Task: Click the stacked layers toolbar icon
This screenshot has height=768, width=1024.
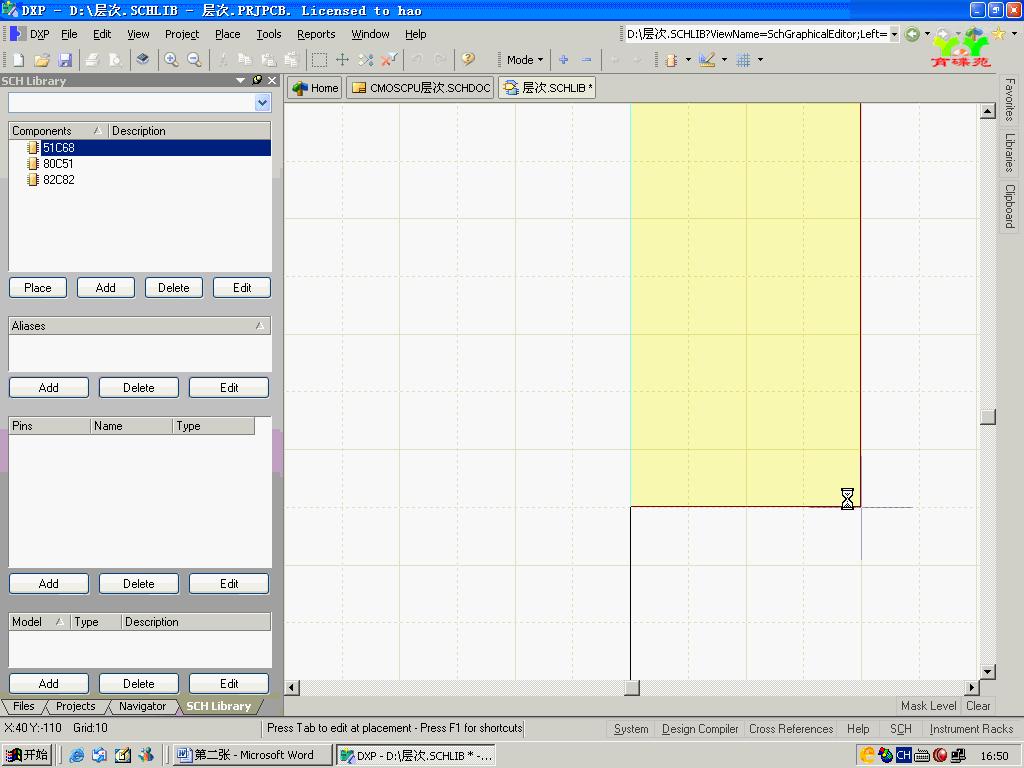Action: (142, 60)
